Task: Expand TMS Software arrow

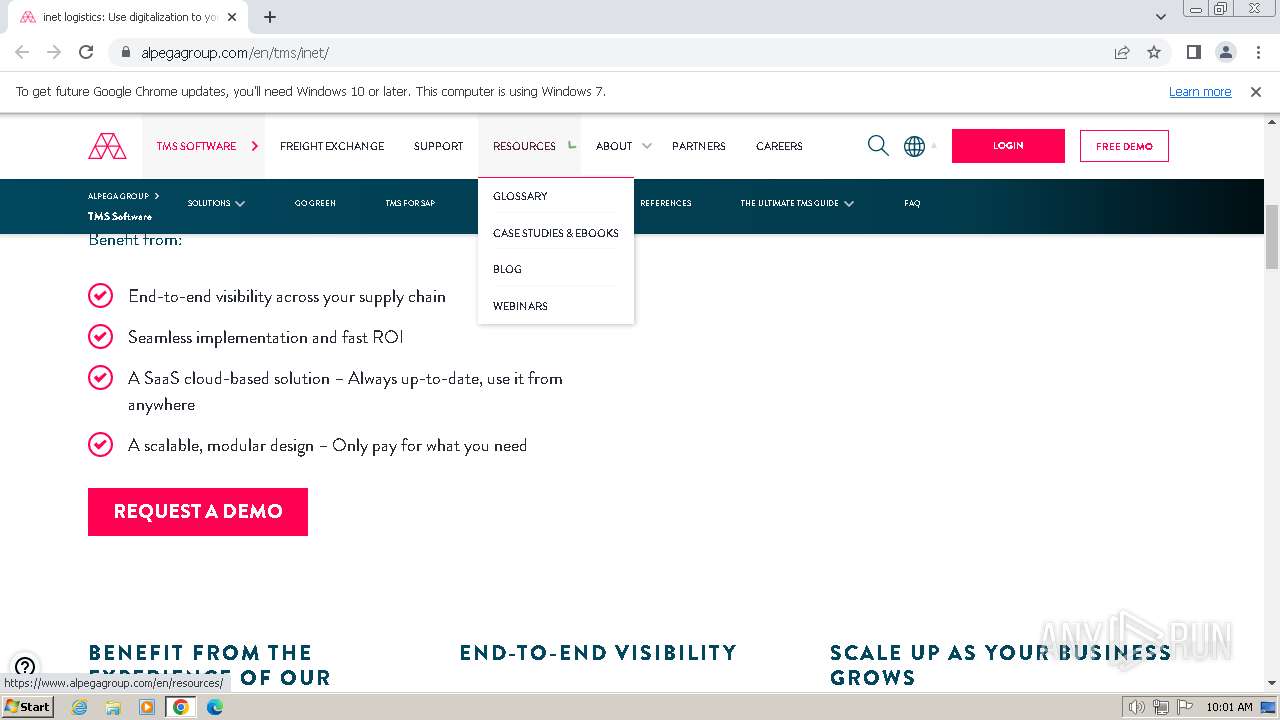Action: tap(255, 146)
